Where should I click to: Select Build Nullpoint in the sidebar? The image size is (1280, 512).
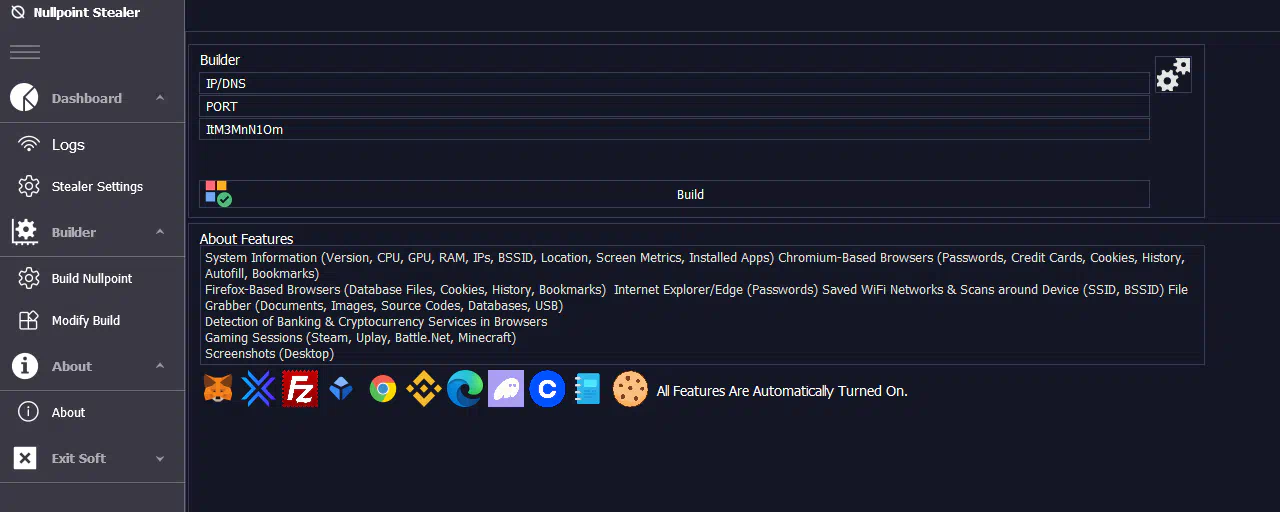pos(92,278)
